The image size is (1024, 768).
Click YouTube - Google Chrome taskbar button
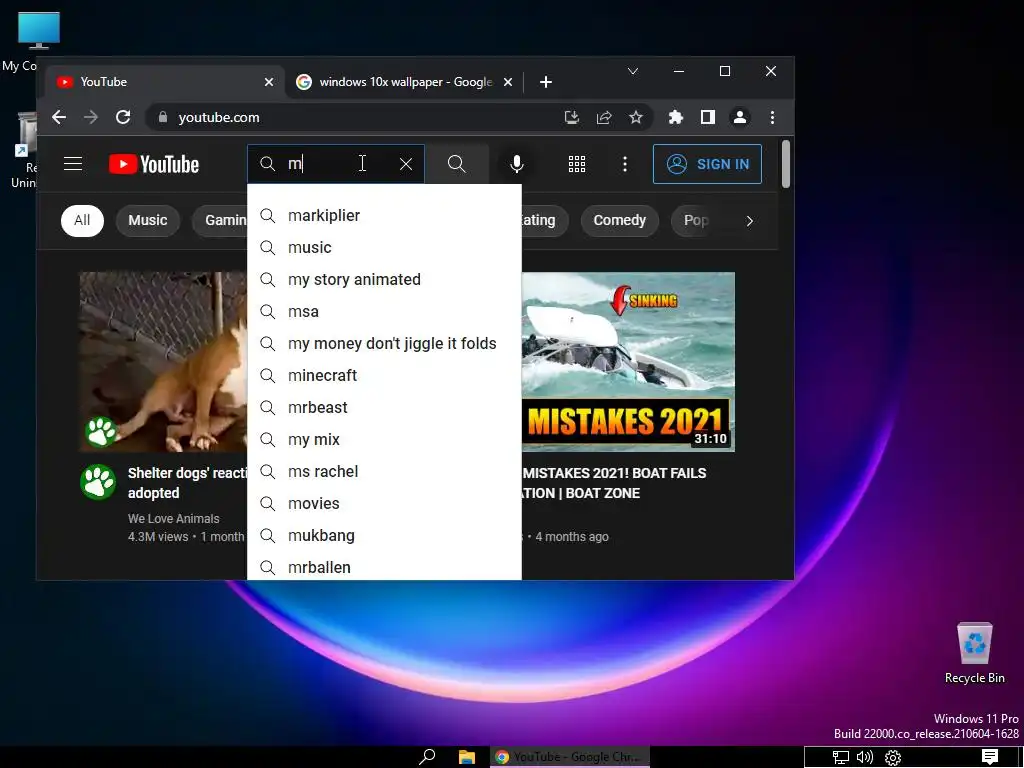click(569, 757)
